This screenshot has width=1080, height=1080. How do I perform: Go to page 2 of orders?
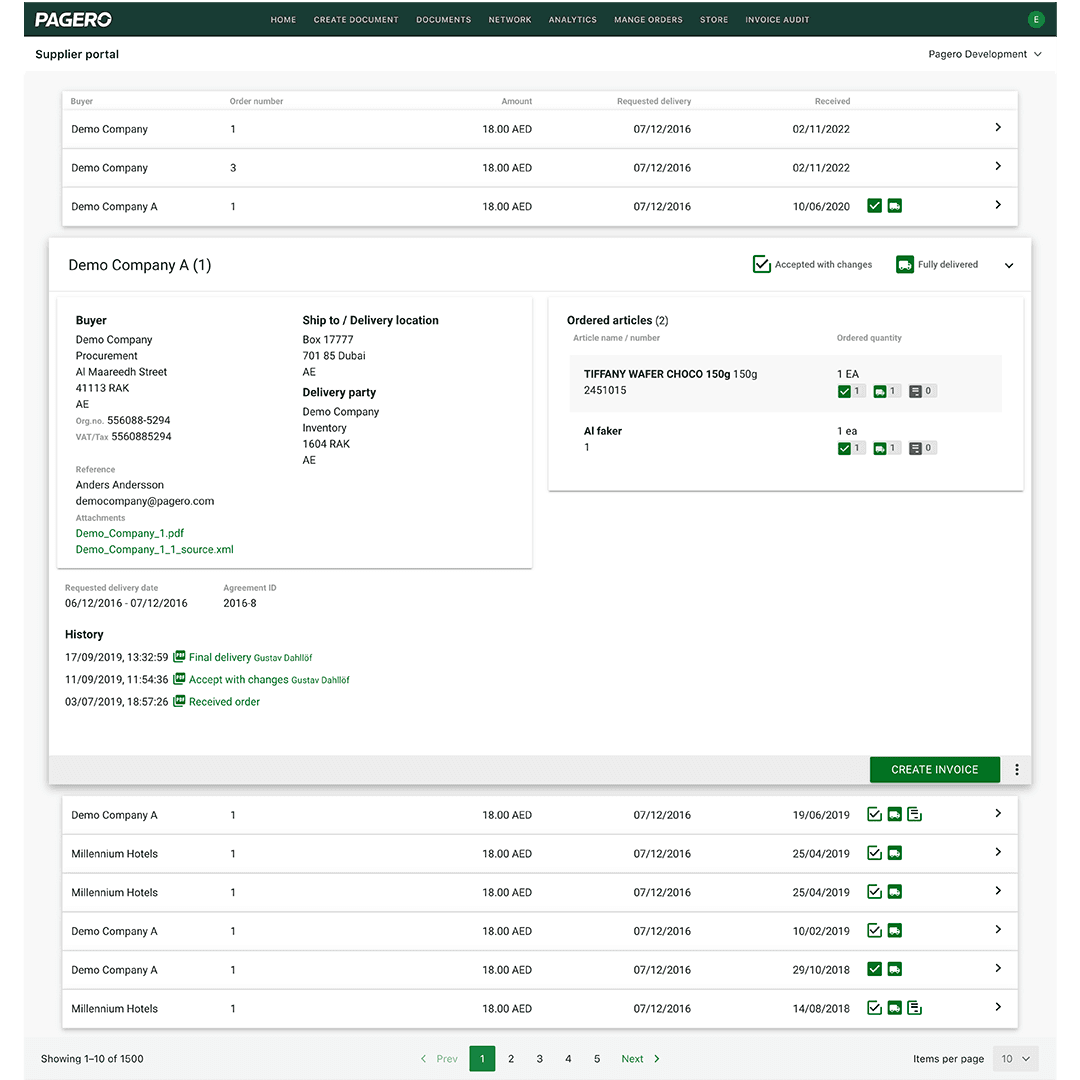pos(511,1059)
